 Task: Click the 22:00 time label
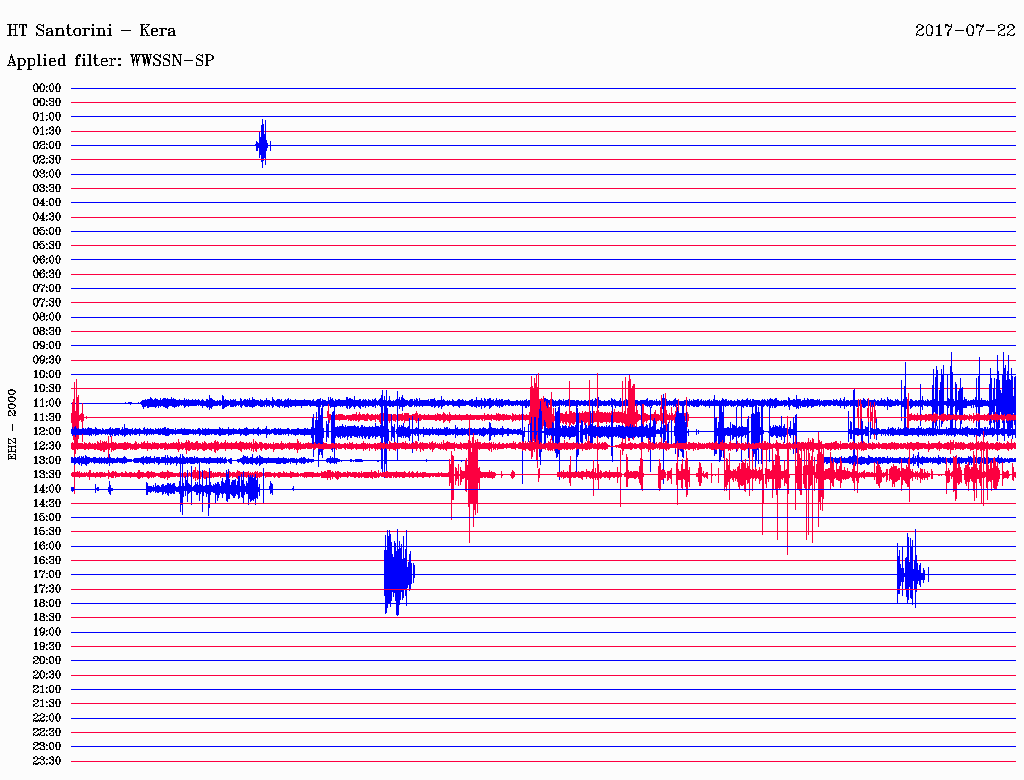(47, 718)
